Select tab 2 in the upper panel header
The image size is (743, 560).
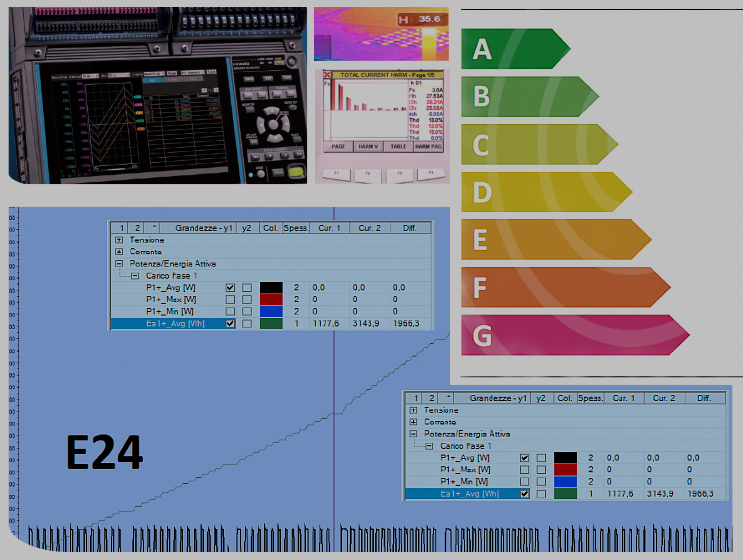[x=137, y=228]
